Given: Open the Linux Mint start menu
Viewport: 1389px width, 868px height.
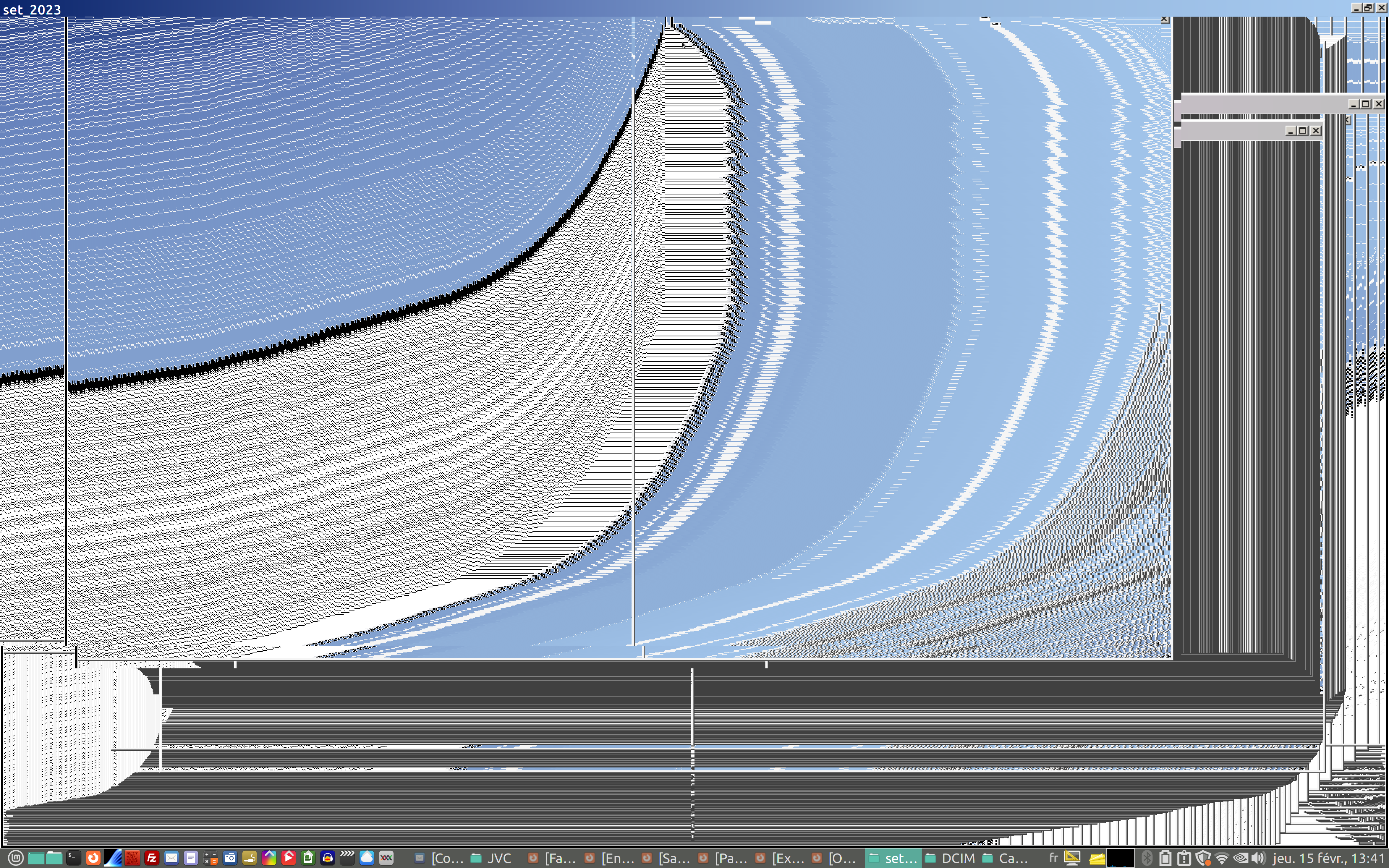Looking at the screenshot, I should pos(16,858).
